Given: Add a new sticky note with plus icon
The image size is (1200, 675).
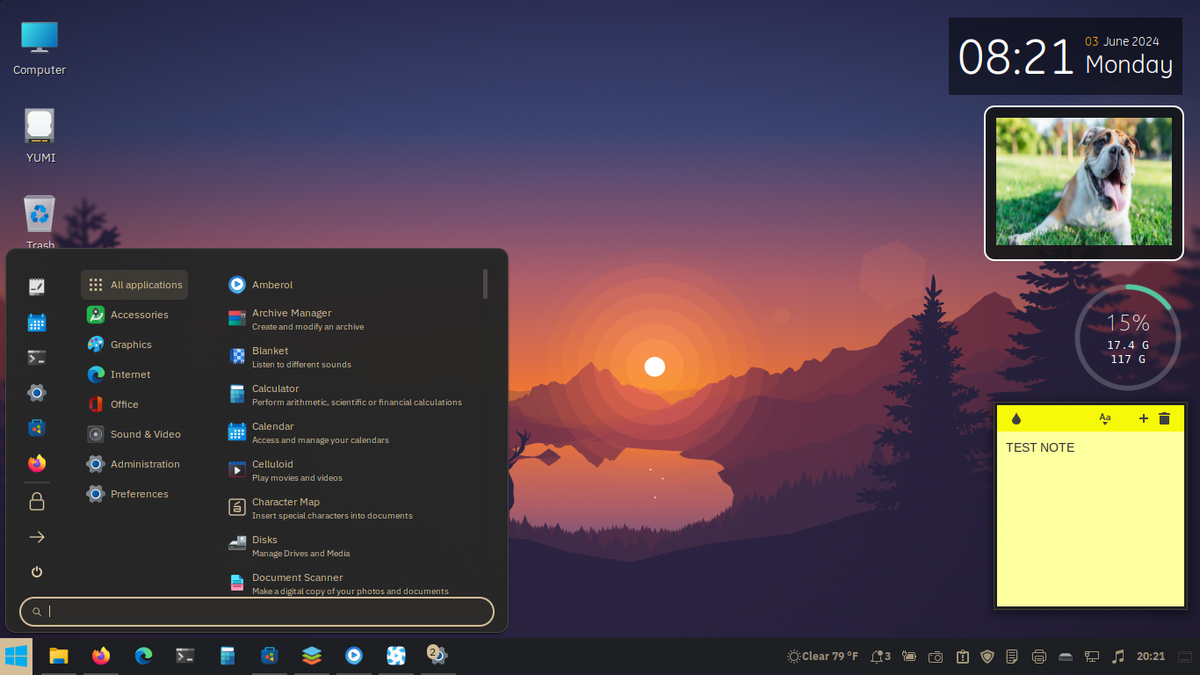Looking at the screenshot, I should [x=1144, y=419].
